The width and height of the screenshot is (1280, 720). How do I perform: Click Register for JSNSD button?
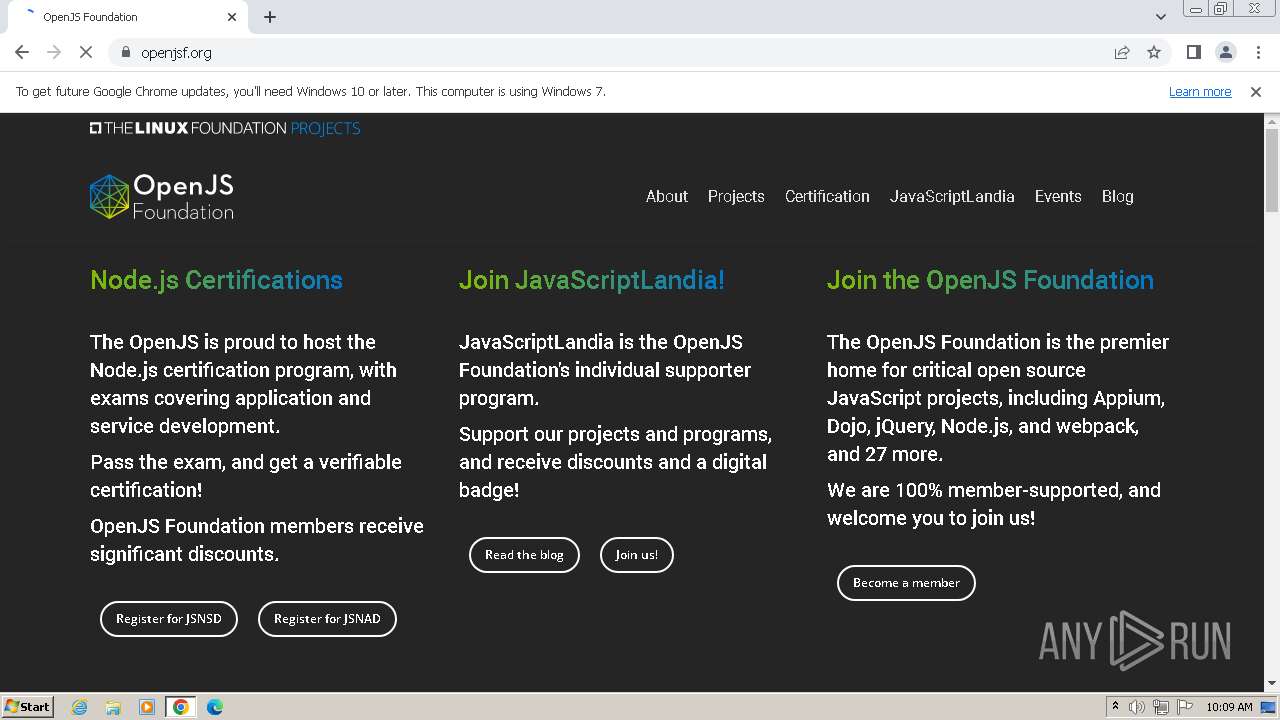(x=169, y=619)
